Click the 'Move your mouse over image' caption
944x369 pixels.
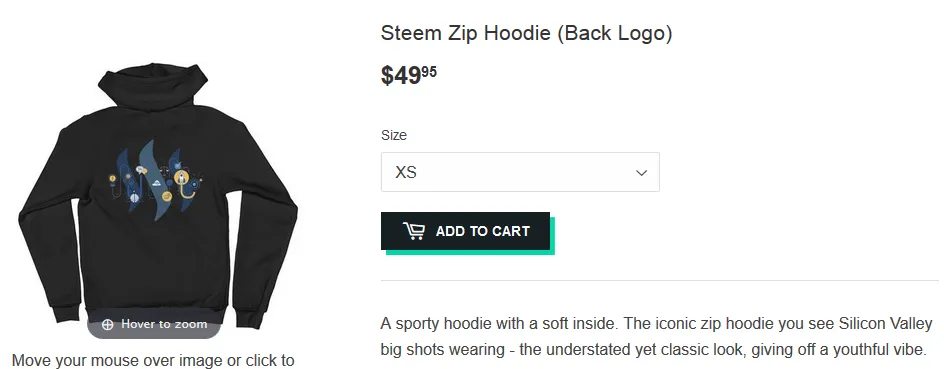click(153, 361)
